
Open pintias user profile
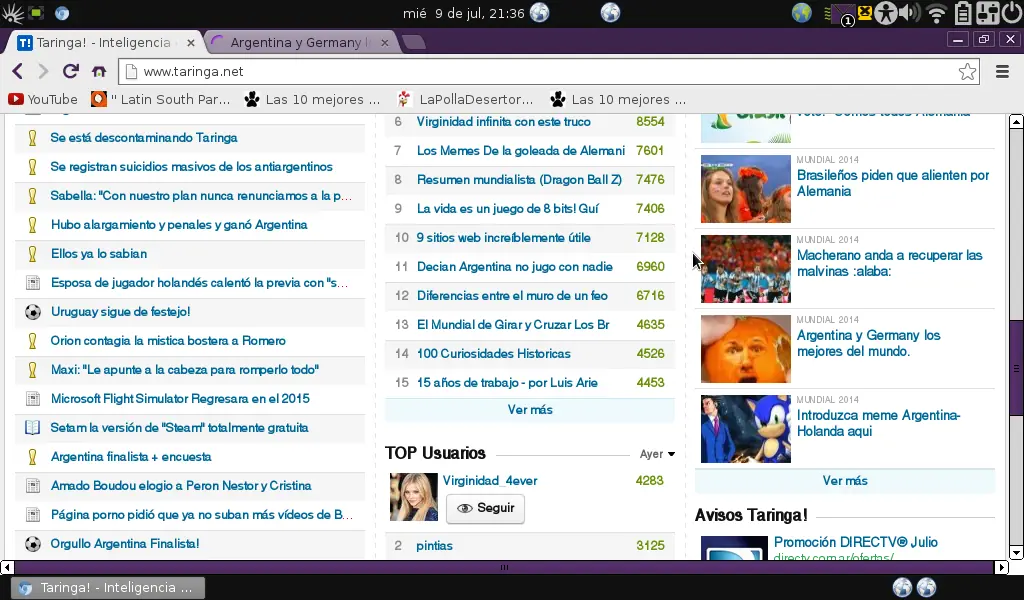pos(434,546)
